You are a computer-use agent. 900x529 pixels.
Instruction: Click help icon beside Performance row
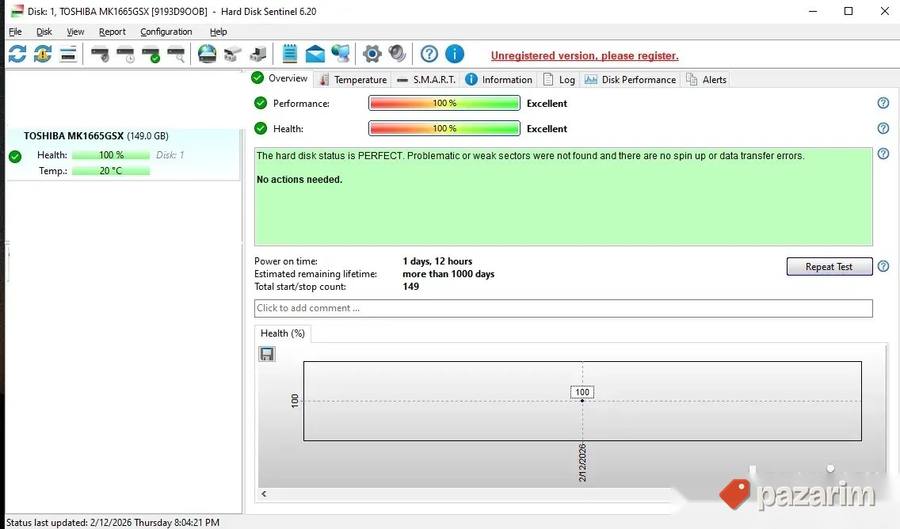pos(883,103)
